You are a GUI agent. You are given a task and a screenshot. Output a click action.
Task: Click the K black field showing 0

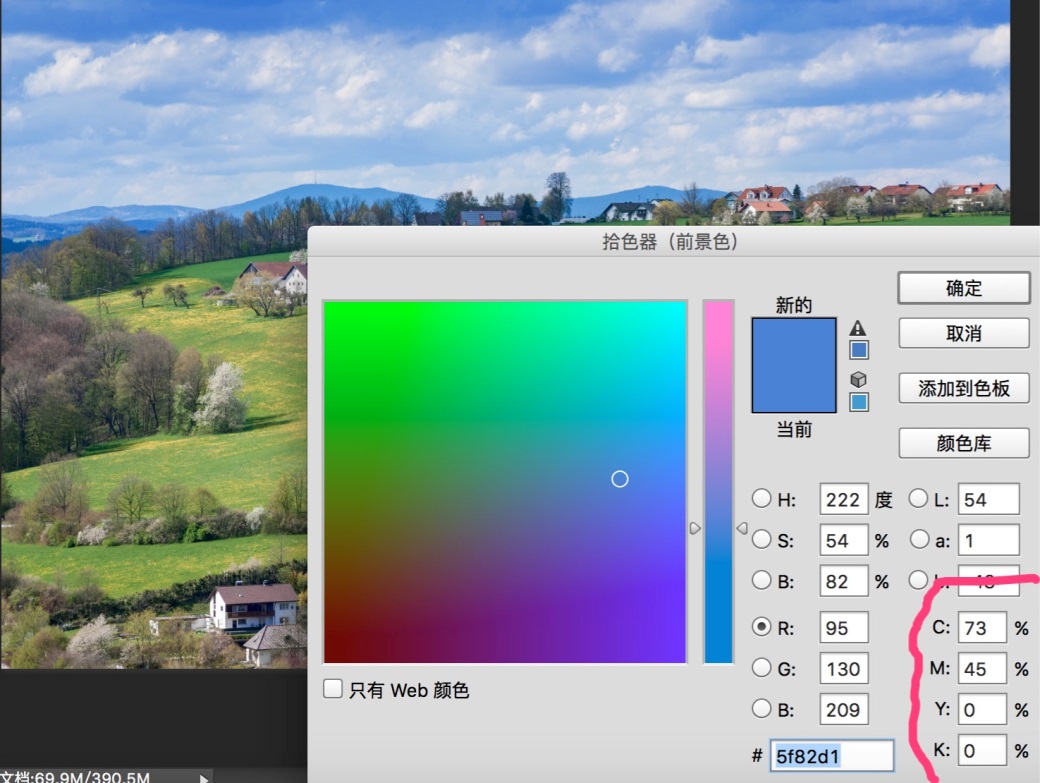click(x=982, y=751)
